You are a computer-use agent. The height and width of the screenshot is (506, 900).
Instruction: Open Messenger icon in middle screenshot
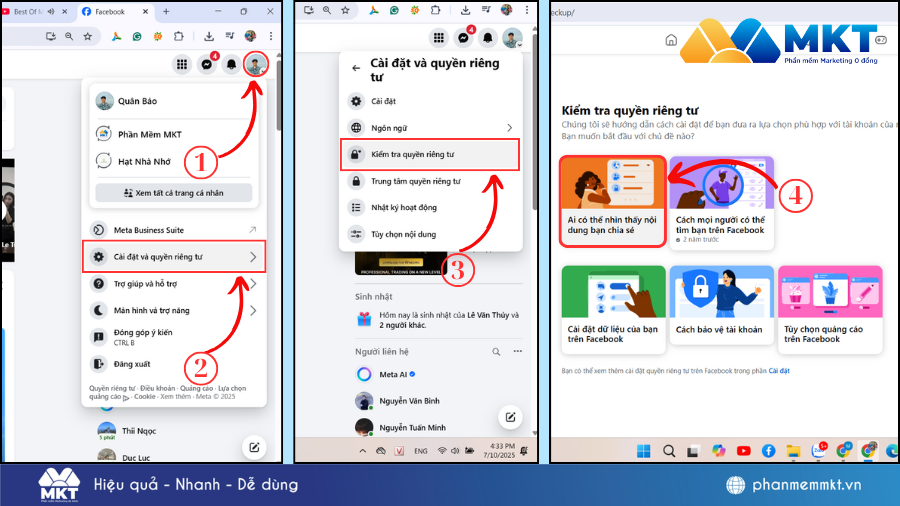[x=463, y=38]
